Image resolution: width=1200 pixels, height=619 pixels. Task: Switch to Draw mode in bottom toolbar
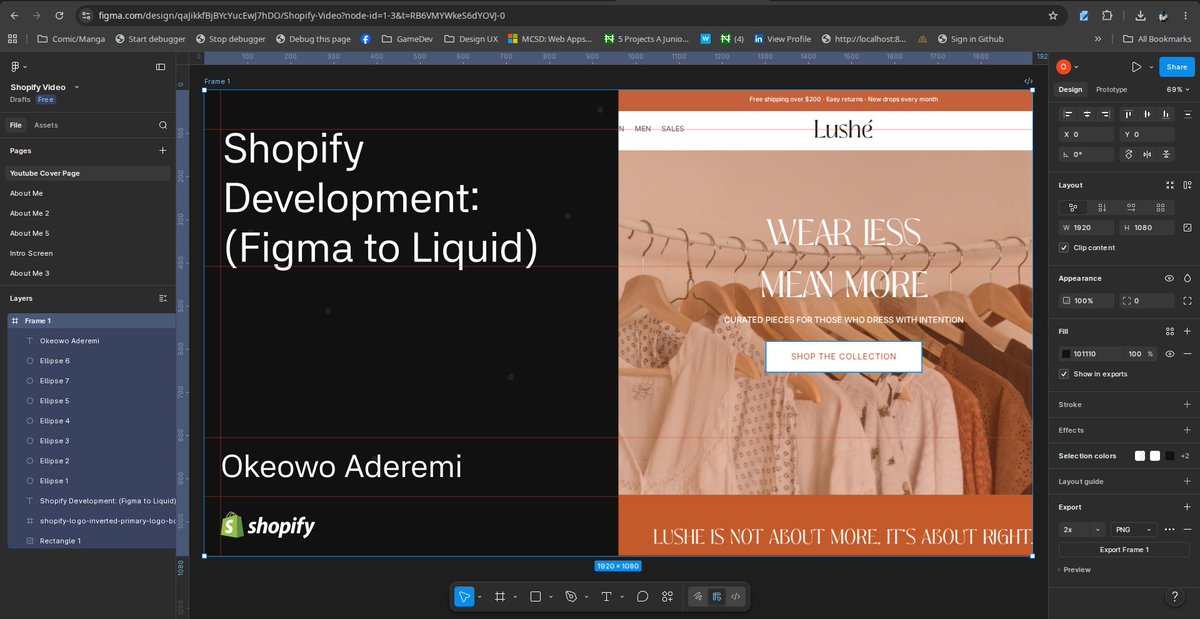point(699,596)
